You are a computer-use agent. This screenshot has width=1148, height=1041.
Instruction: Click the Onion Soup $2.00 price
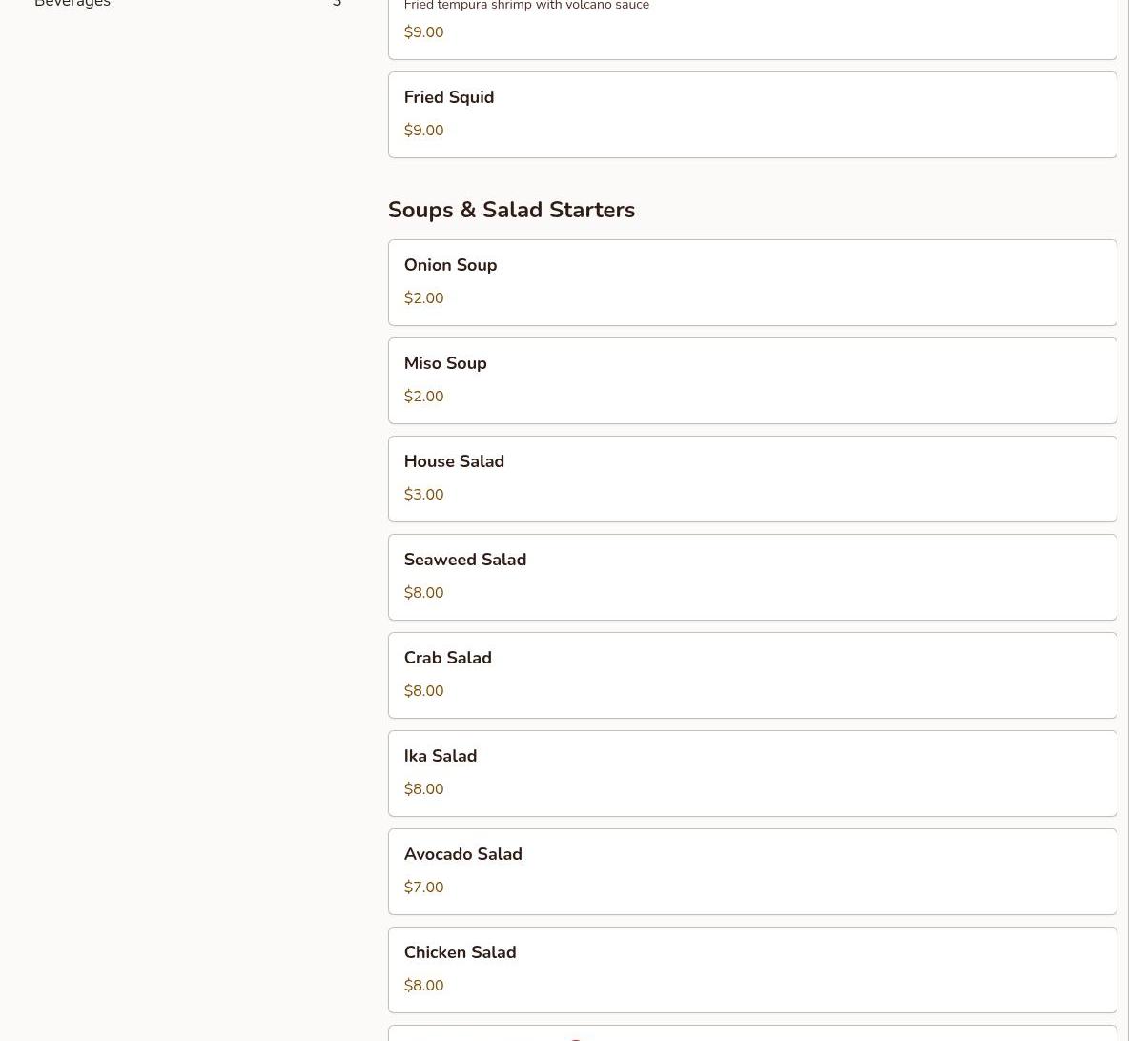(423, 298)
